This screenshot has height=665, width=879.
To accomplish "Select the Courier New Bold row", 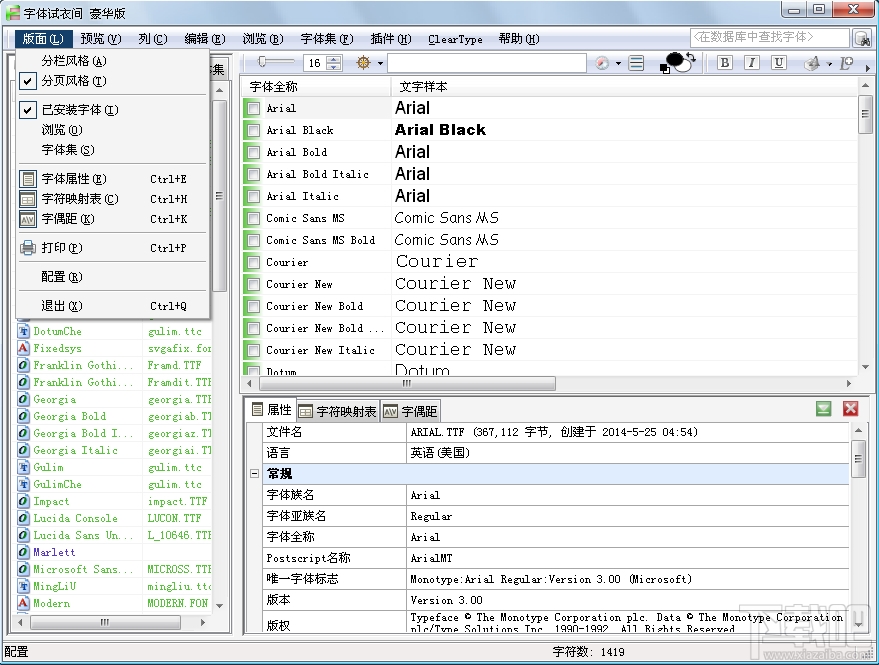I will point(550,306).
